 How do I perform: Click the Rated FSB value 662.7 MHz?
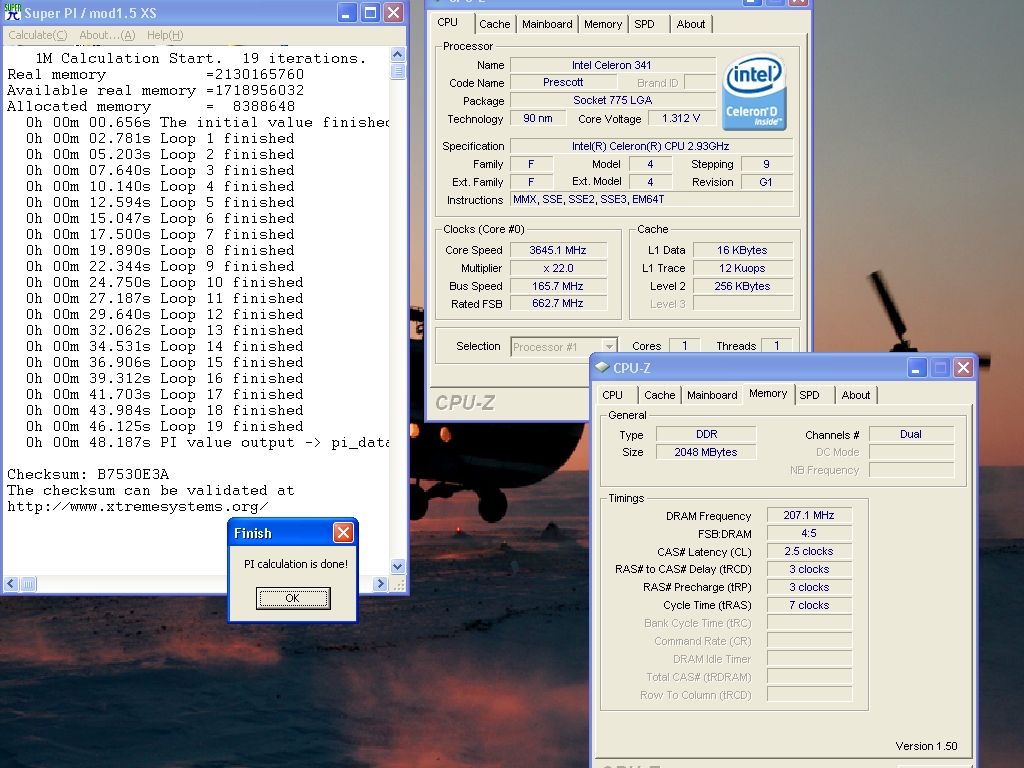pyautogui.click(x=558, y=303)
